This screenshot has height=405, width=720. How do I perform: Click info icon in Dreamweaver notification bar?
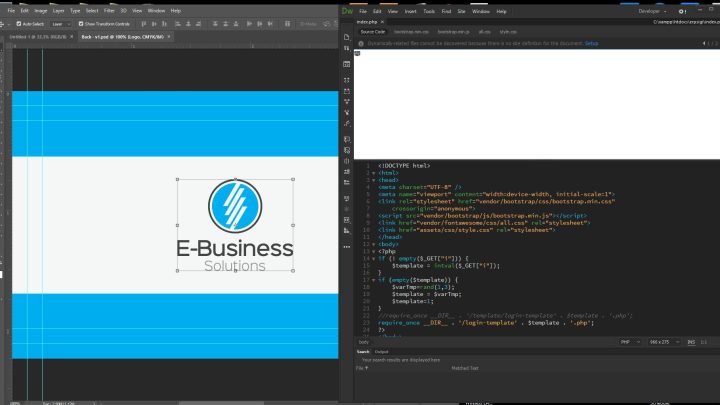tap(361, 44)
